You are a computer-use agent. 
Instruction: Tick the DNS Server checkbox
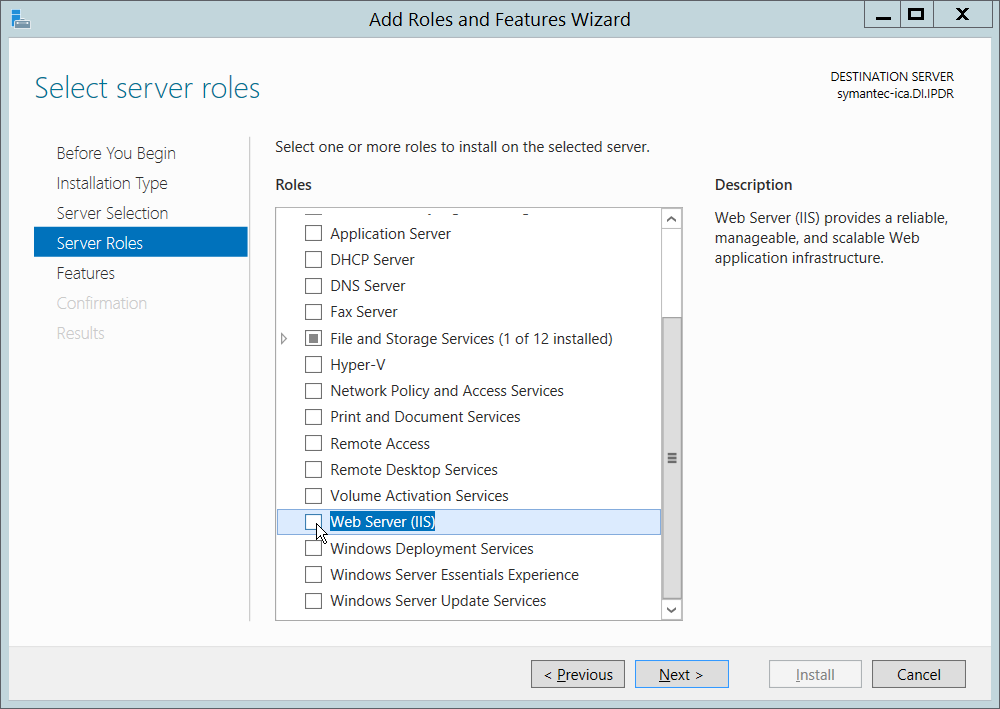[x=314, y=286]
